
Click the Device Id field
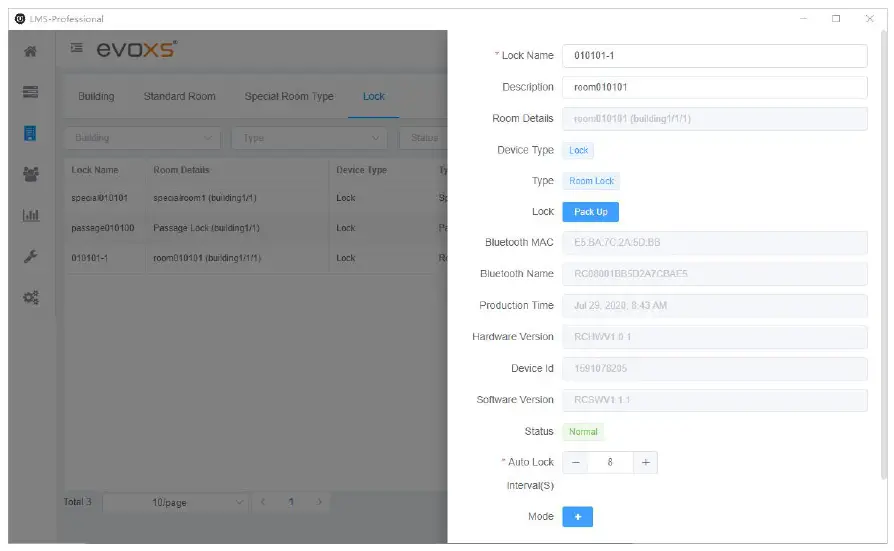point(714,368)
